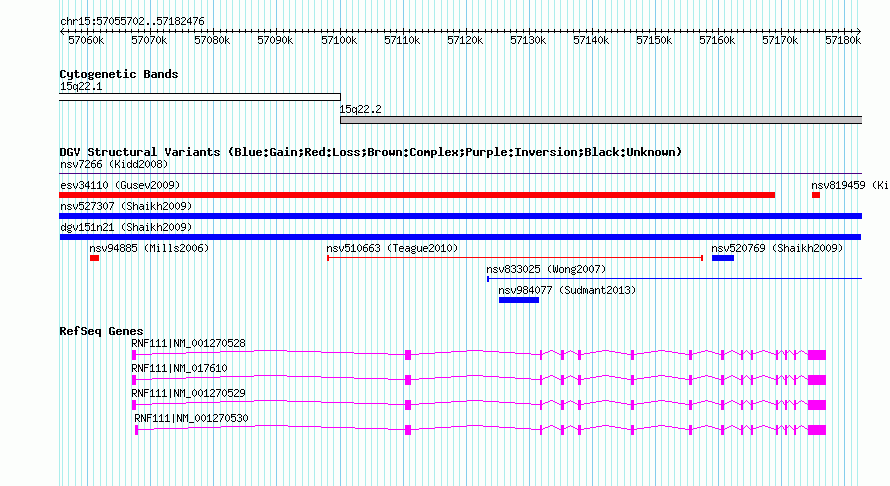Click the nsv819459 variant label
This screenshot has height=486, width=890.
[x=849, y=185]
